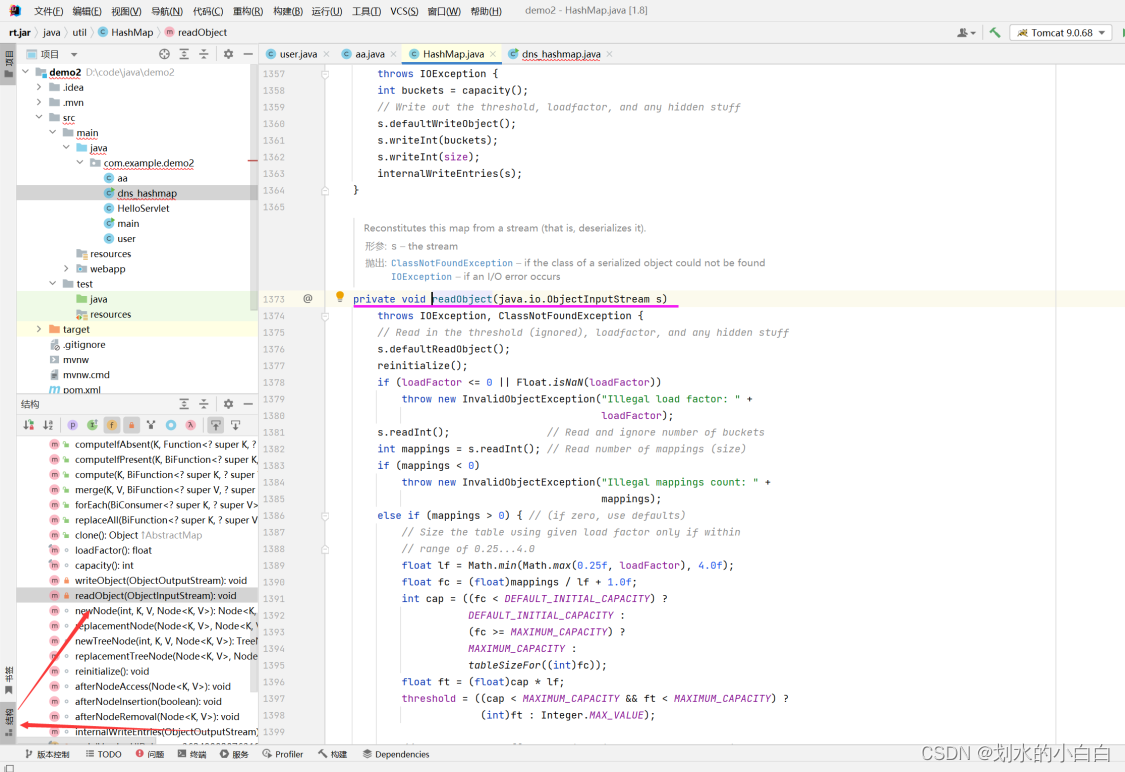
Task: Click the IntelliJ logo at top left
Action: tap(16, 11)
